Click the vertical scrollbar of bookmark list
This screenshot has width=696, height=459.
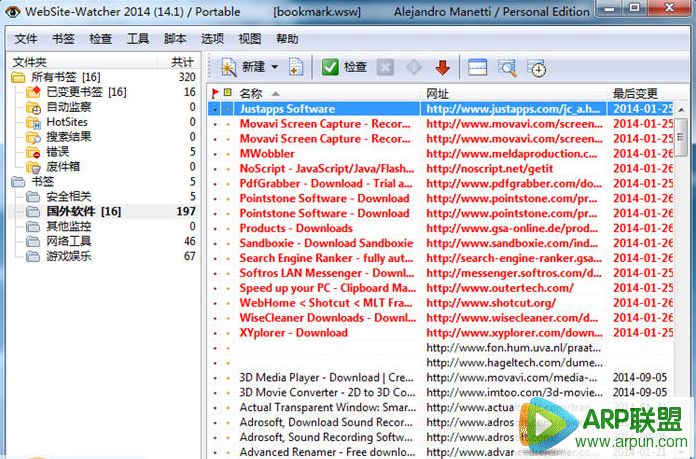click(x=681, y=250)
